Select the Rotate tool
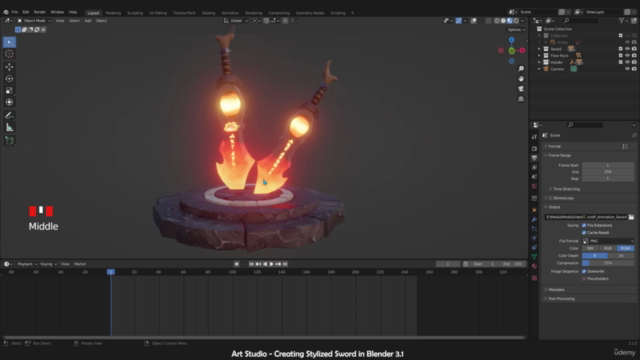The width and height of the screenshot is (640, 360). [9, 79]
